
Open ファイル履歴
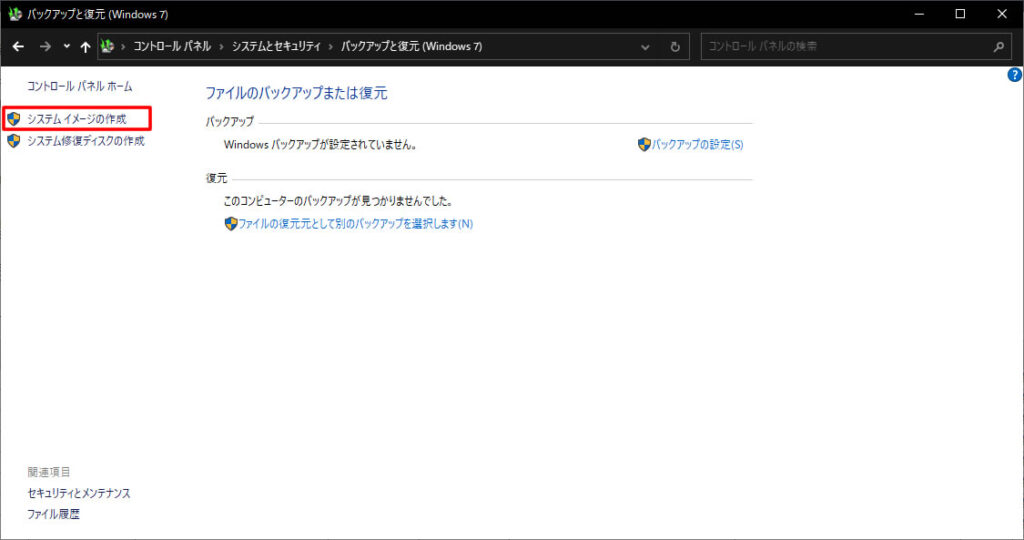coord(54,514)
